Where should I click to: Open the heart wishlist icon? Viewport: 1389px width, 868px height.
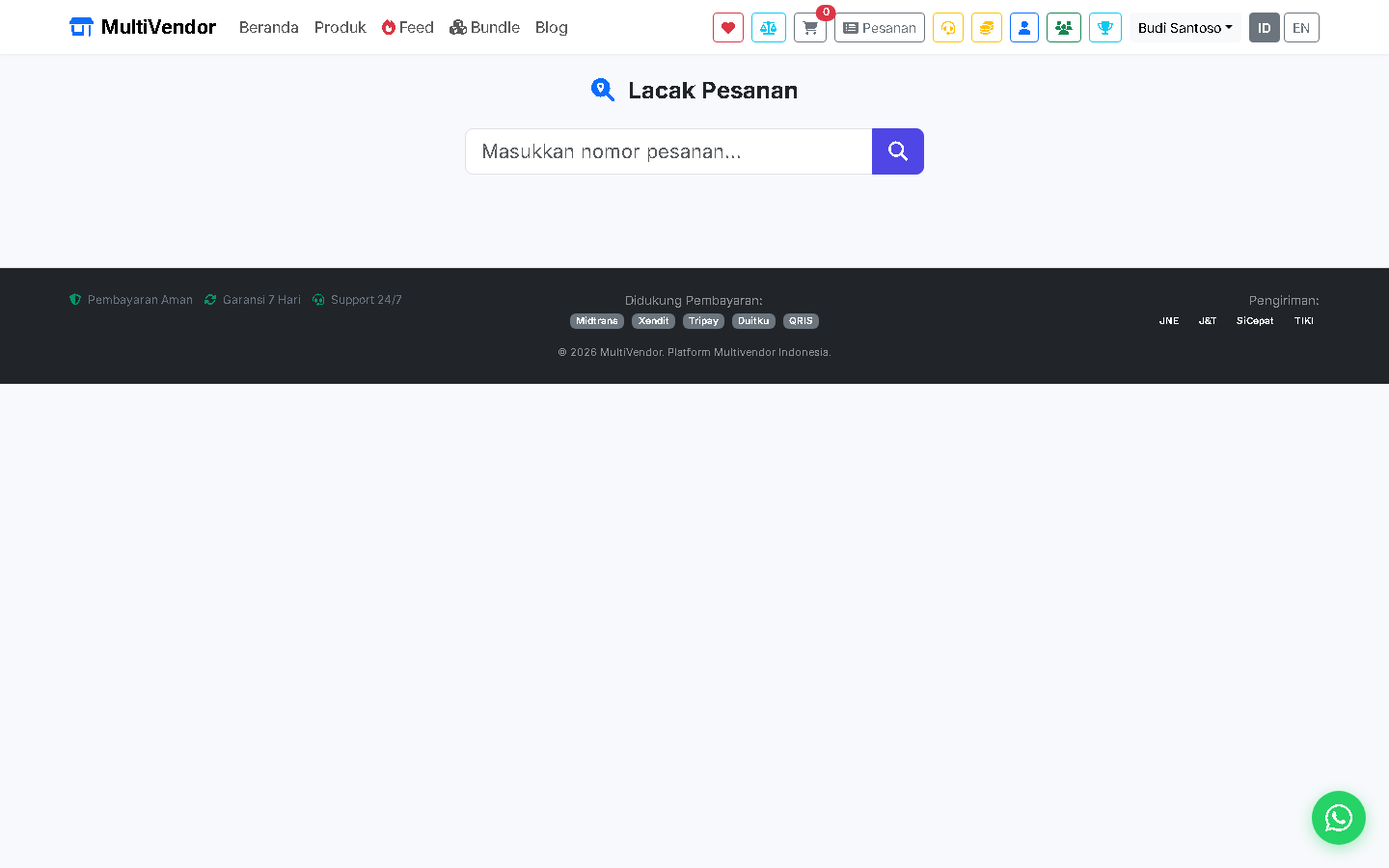coord(728,28)
